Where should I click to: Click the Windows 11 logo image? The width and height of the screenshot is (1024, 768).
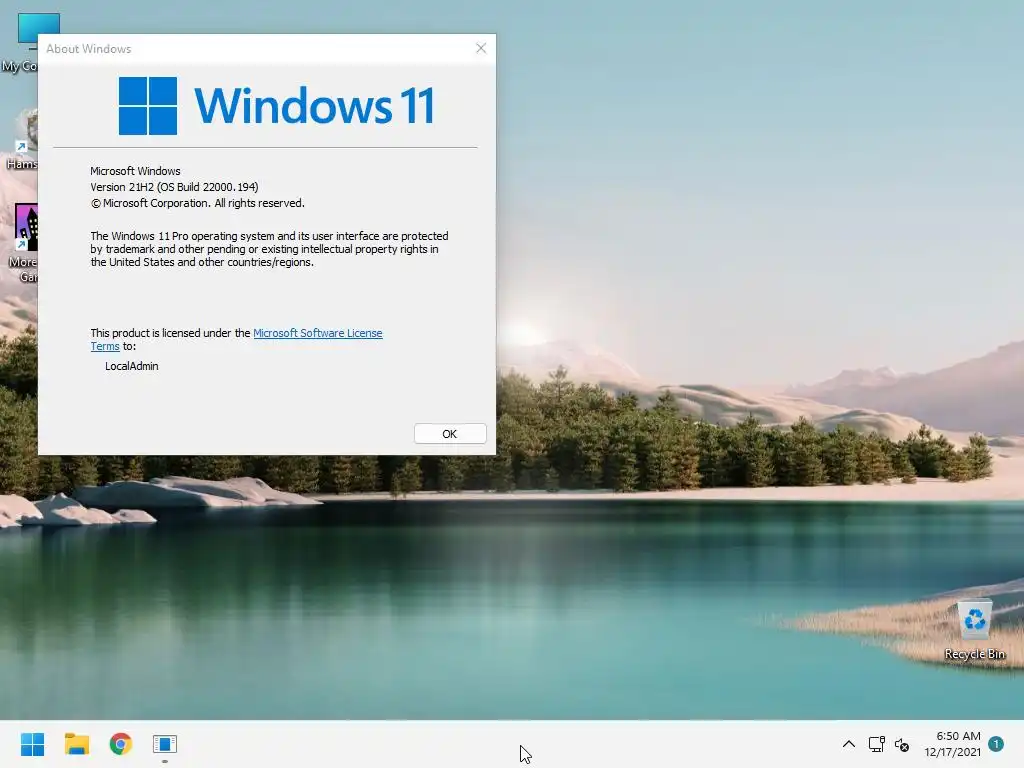[x=276, y=106]
